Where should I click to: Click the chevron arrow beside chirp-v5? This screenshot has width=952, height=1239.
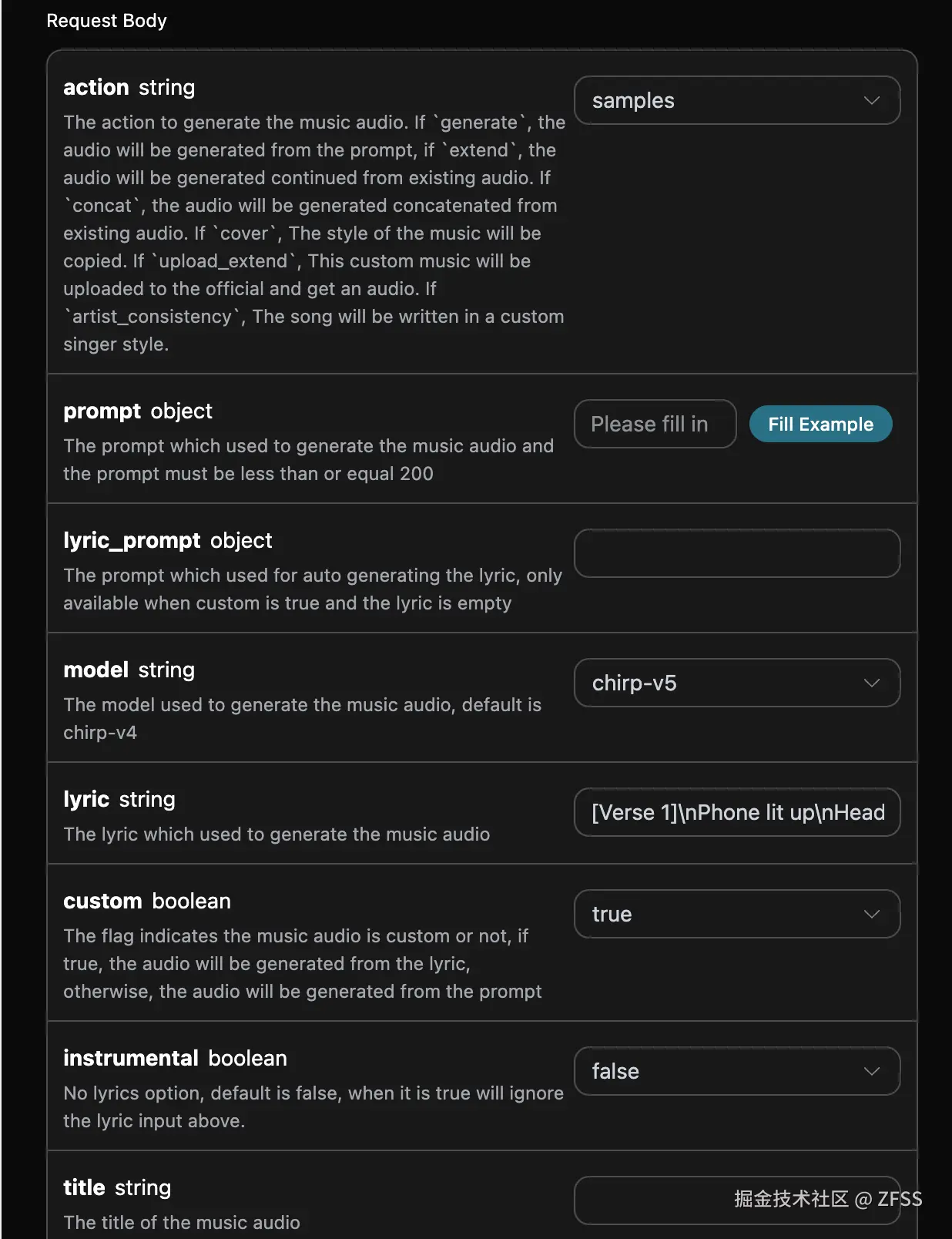pyautogui.click(x=871, y=683)
